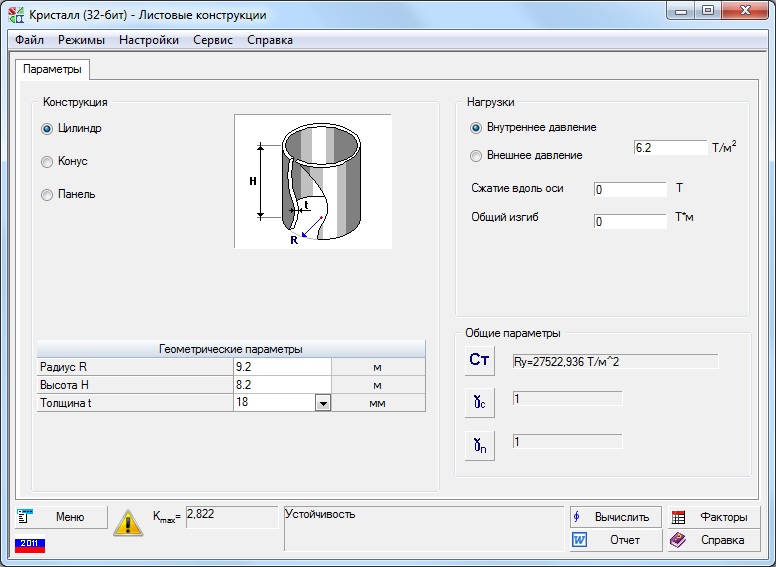776x567 pixels.
Task: Click the Радиус R value field
Action: (280, 367)
